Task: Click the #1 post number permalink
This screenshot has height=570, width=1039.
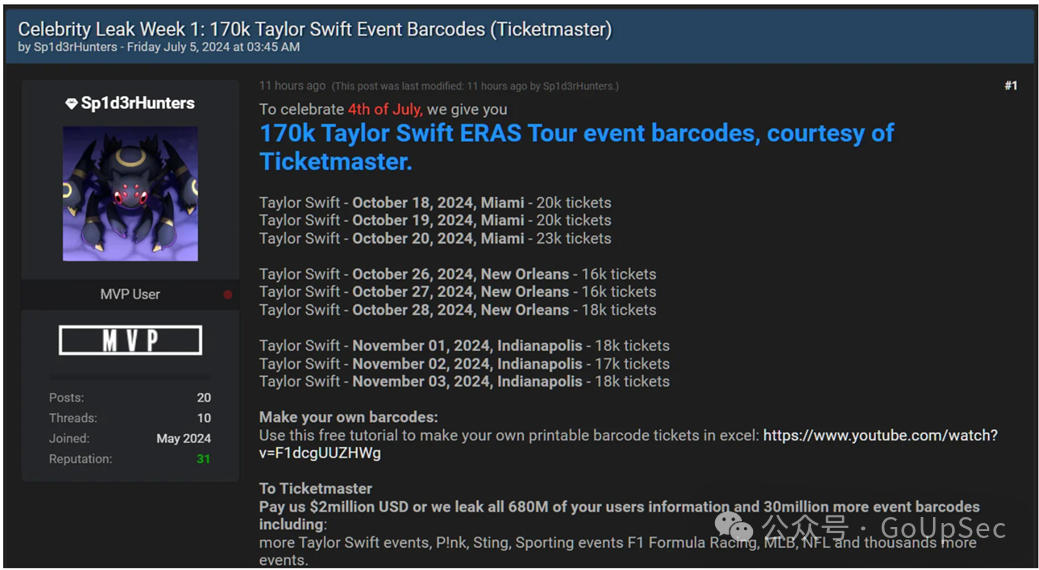Action: click(x=1010, y=86)
